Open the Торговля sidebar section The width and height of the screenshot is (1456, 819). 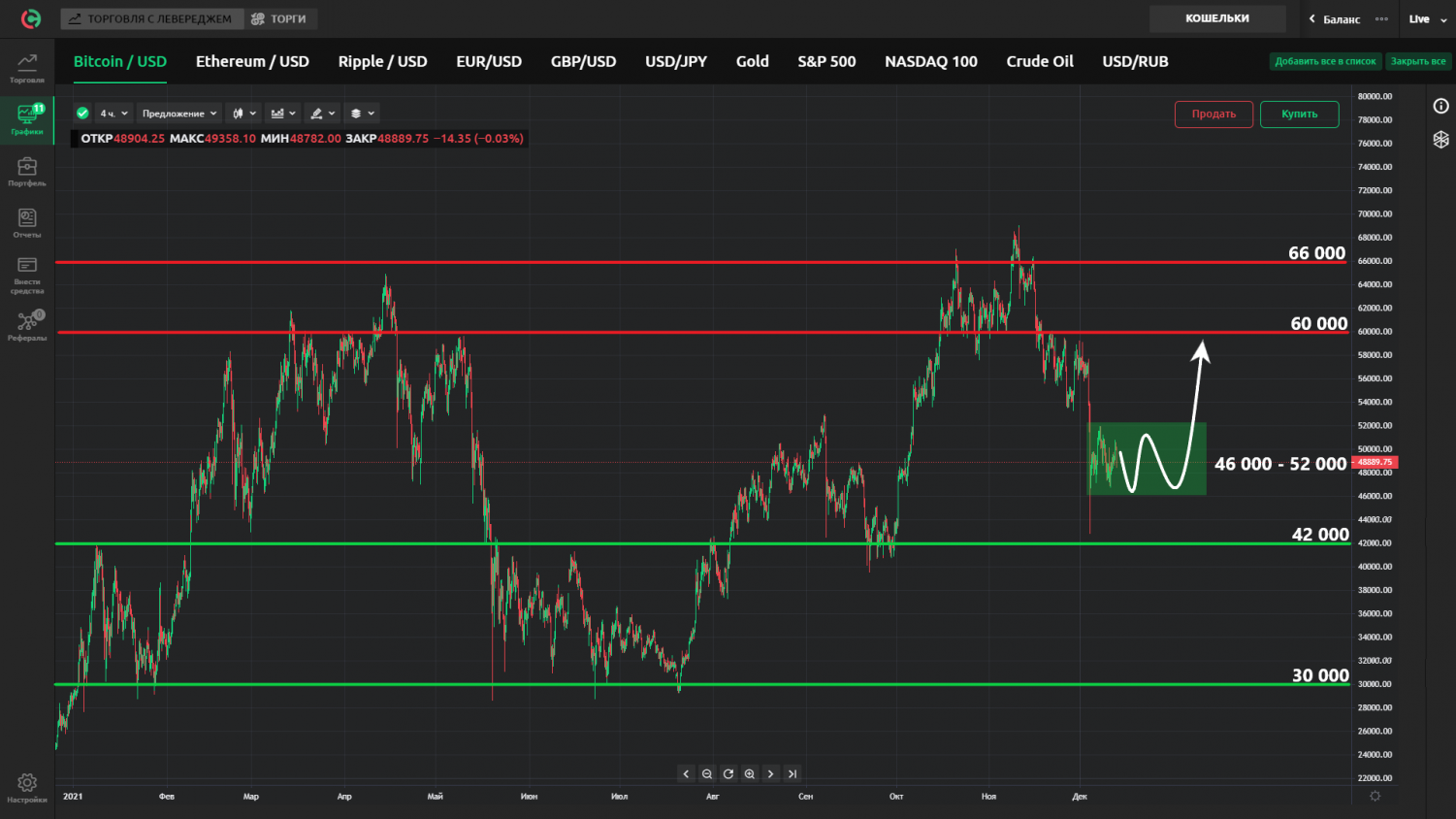[x=27, y=68]
